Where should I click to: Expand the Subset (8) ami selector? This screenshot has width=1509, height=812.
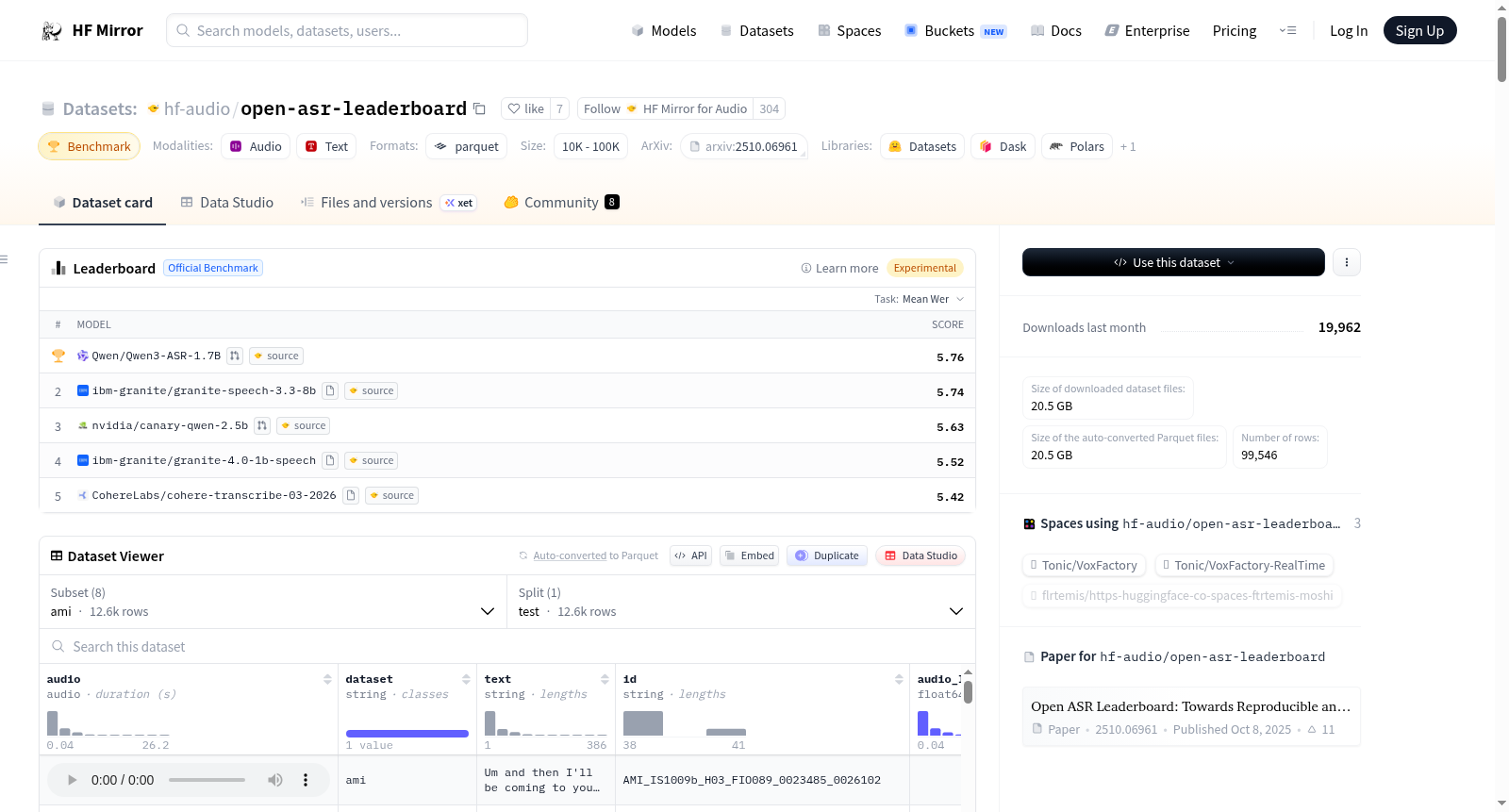273,602
